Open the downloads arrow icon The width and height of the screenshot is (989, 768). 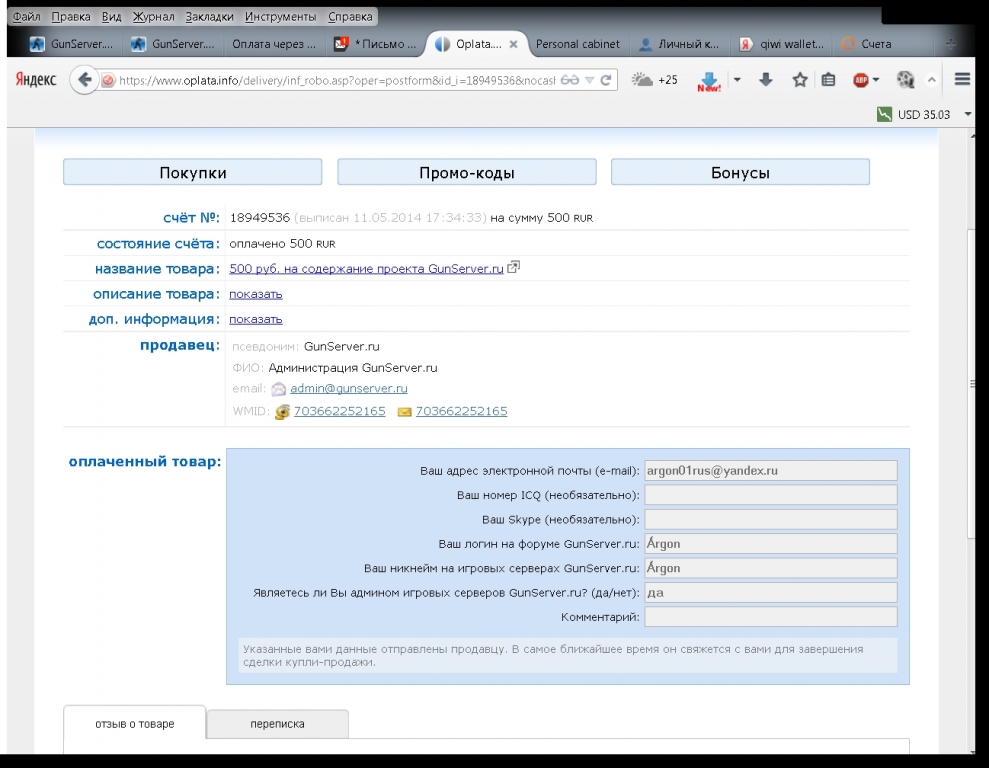click(x=766, y=80)
